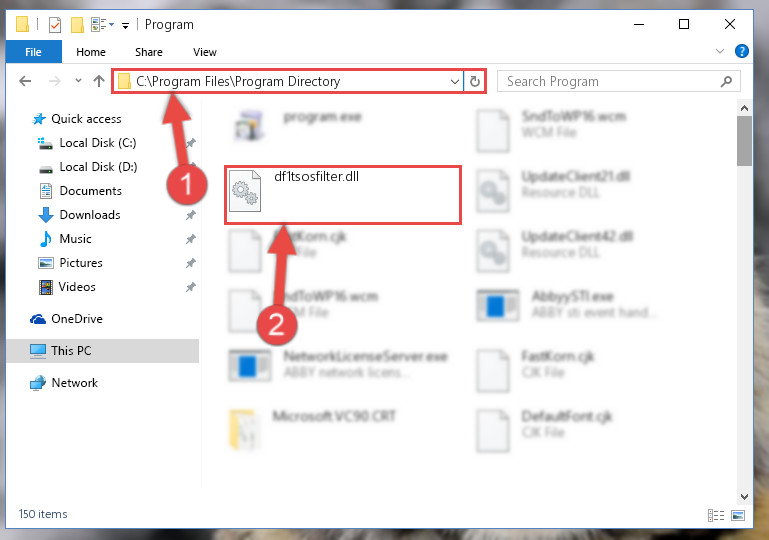This screenshot has width=769, height=540.
Task: Switch to the View tab
Action: [204, 52]
